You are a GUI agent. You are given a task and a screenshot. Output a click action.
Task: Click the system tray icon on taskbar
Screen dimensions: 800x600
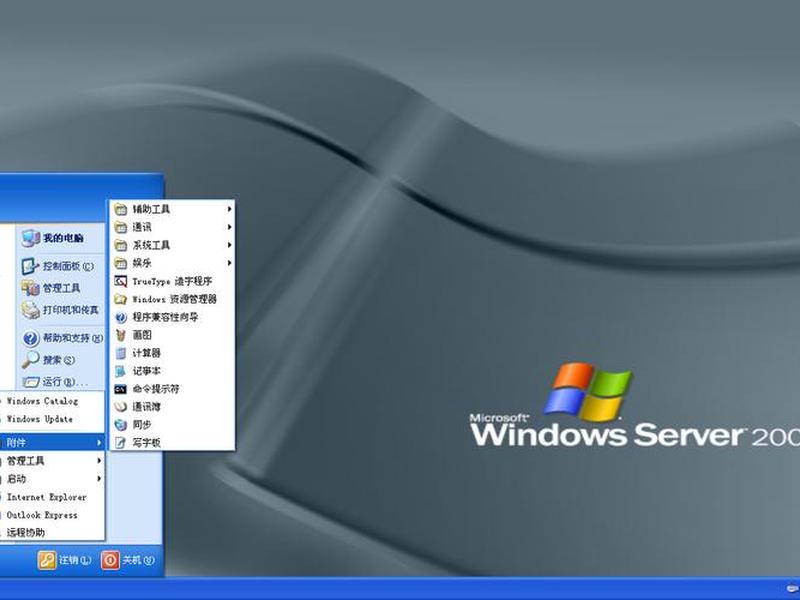[792, 589]
